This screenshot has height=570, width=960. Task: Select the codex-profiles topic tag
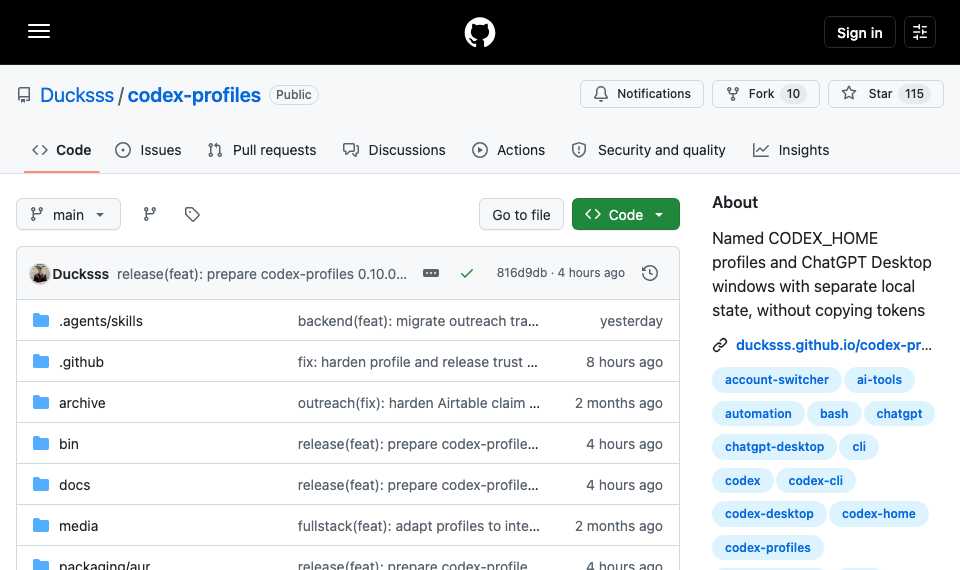point(768,547)
